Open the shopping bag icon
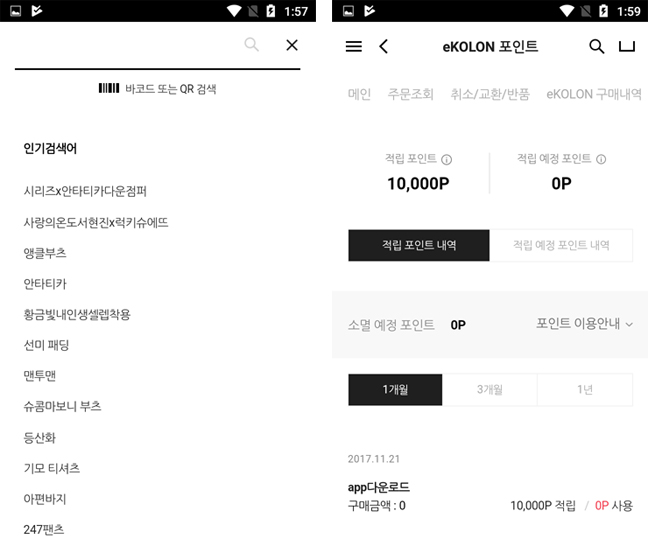Image resolution: width=648 pixels, height=560 pixels. [x=627, y=46]
